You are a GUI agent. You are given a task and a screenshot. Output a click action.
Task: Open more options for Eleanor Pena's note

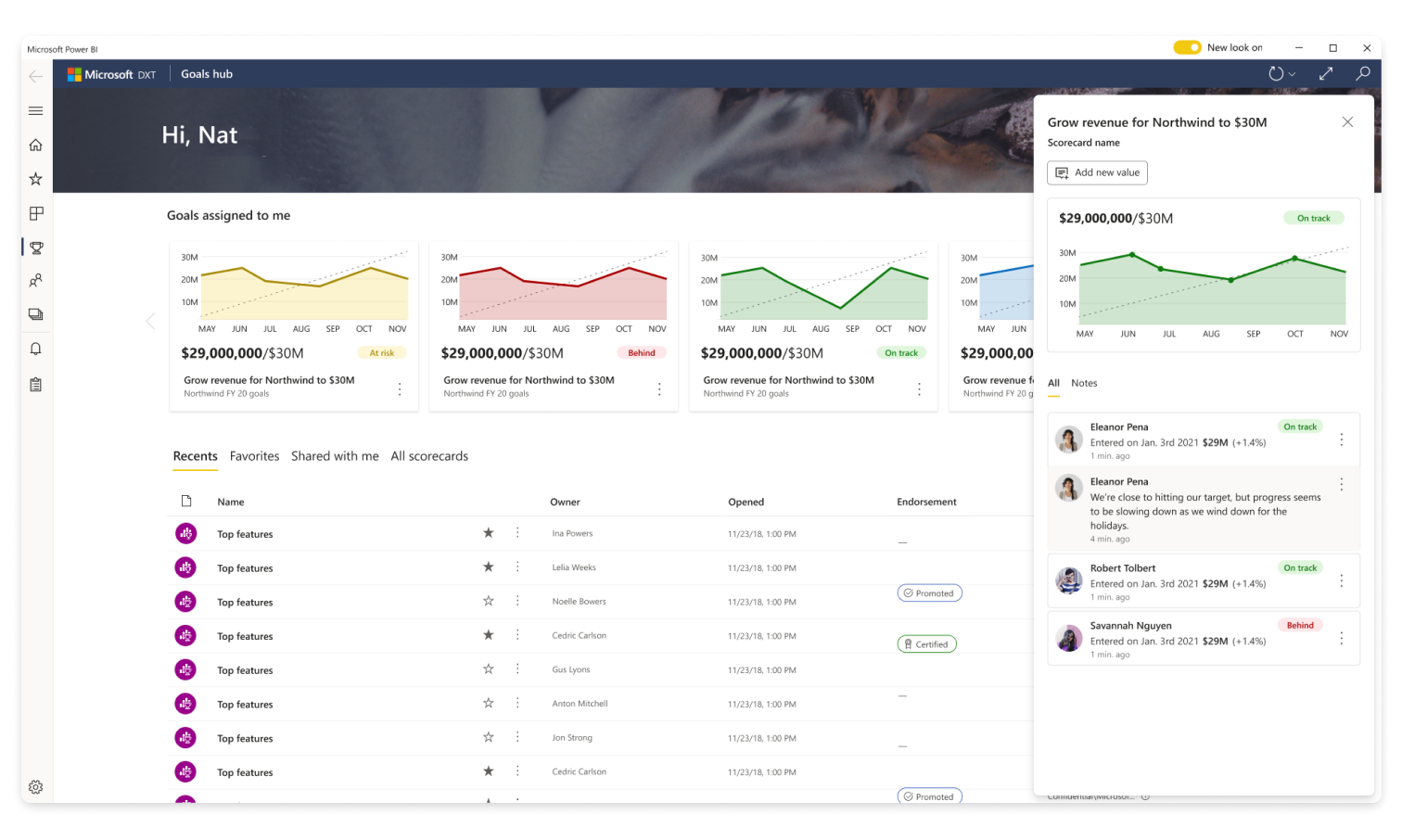click(1341, 484)
